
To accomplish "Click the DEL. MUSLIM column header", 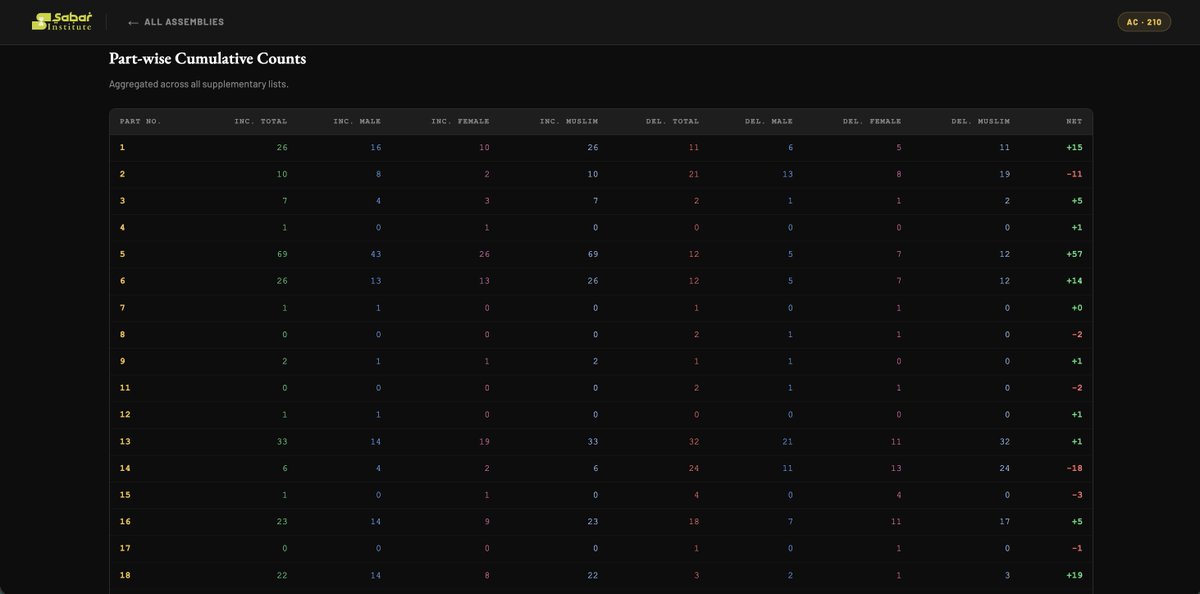I will (x=981, y=121).
